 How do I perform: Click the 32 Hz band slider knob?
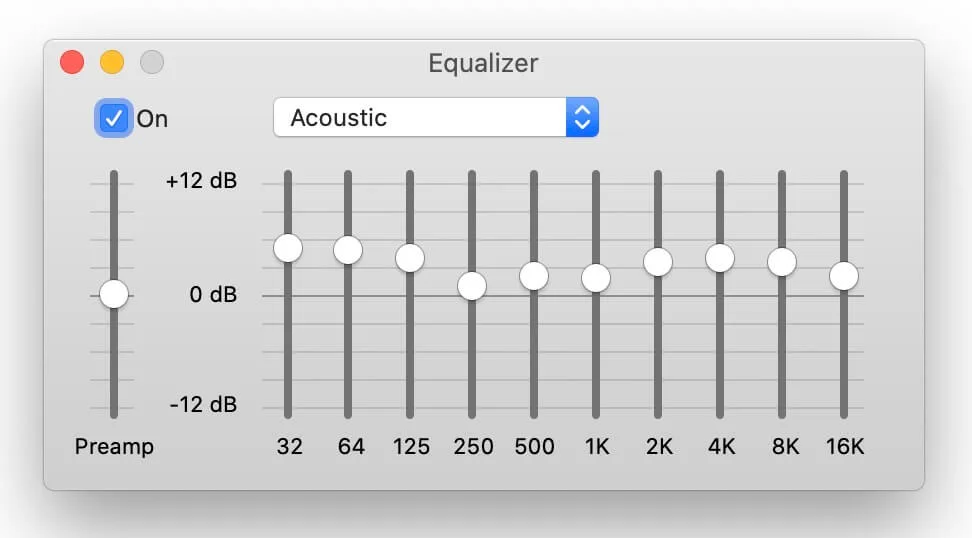(x=288, y=248)
